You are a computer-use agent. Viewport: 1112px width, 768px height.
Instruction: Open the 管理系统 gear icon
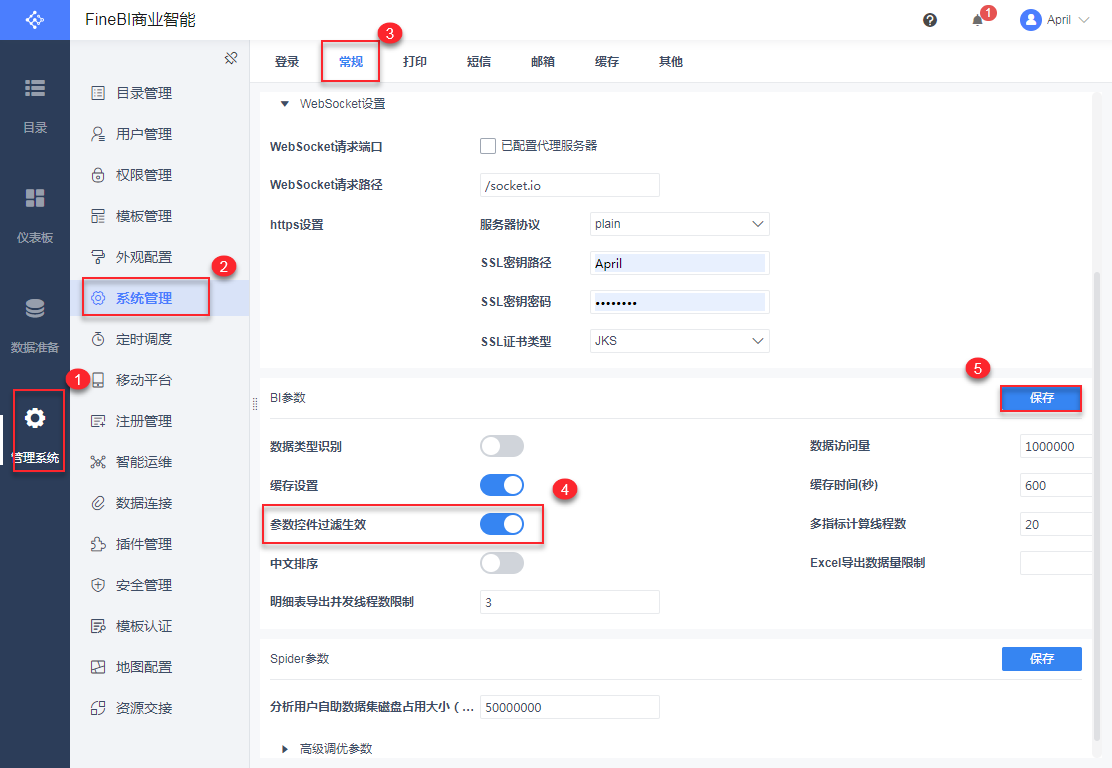pyautogui.click(x=35, y=418)
